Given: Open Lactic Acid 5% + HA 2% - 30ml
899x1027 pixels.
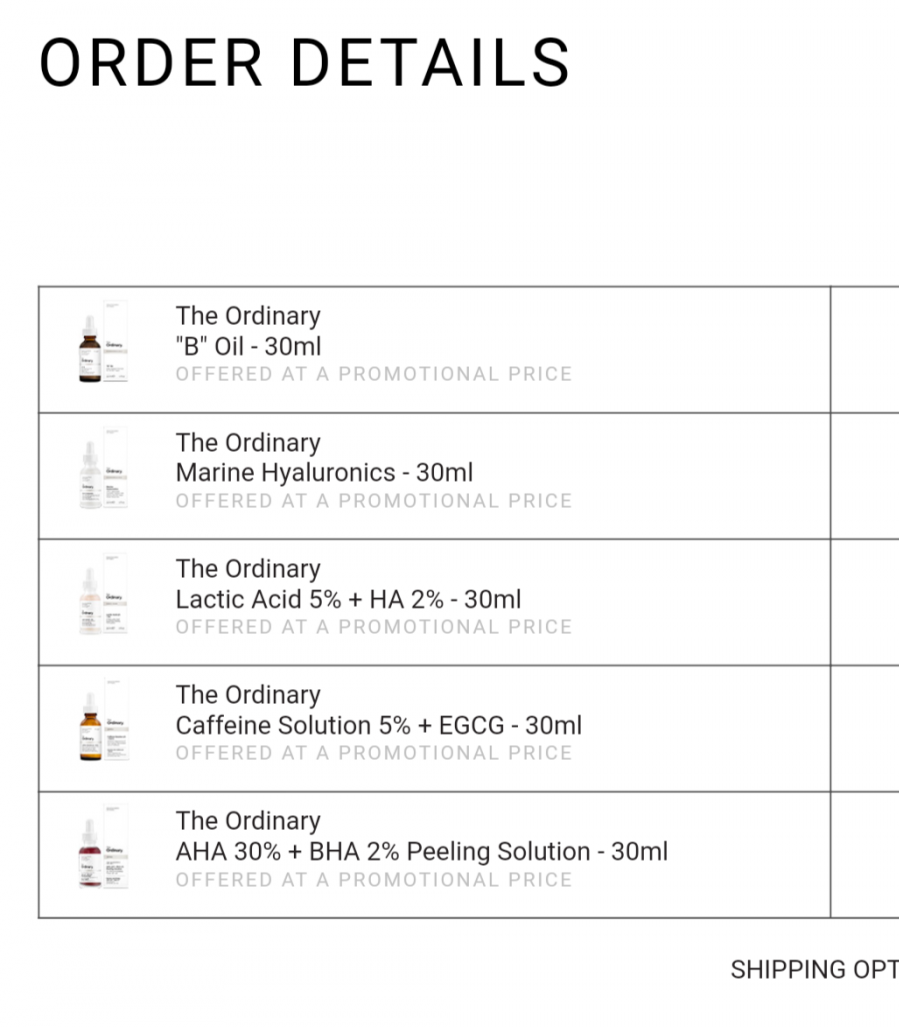Looking at the screenshot, I should click(348, 599).
